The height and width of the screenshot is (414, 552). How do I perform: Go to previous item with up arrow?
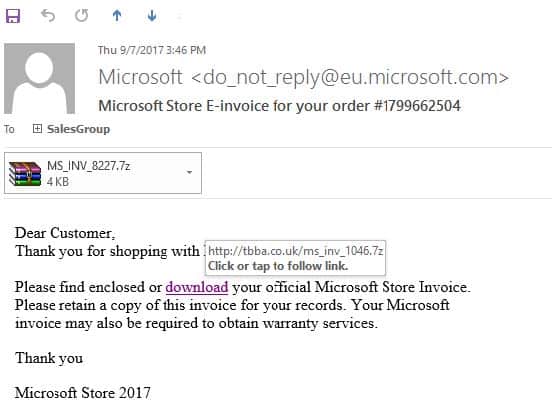[x=117, y=15]
